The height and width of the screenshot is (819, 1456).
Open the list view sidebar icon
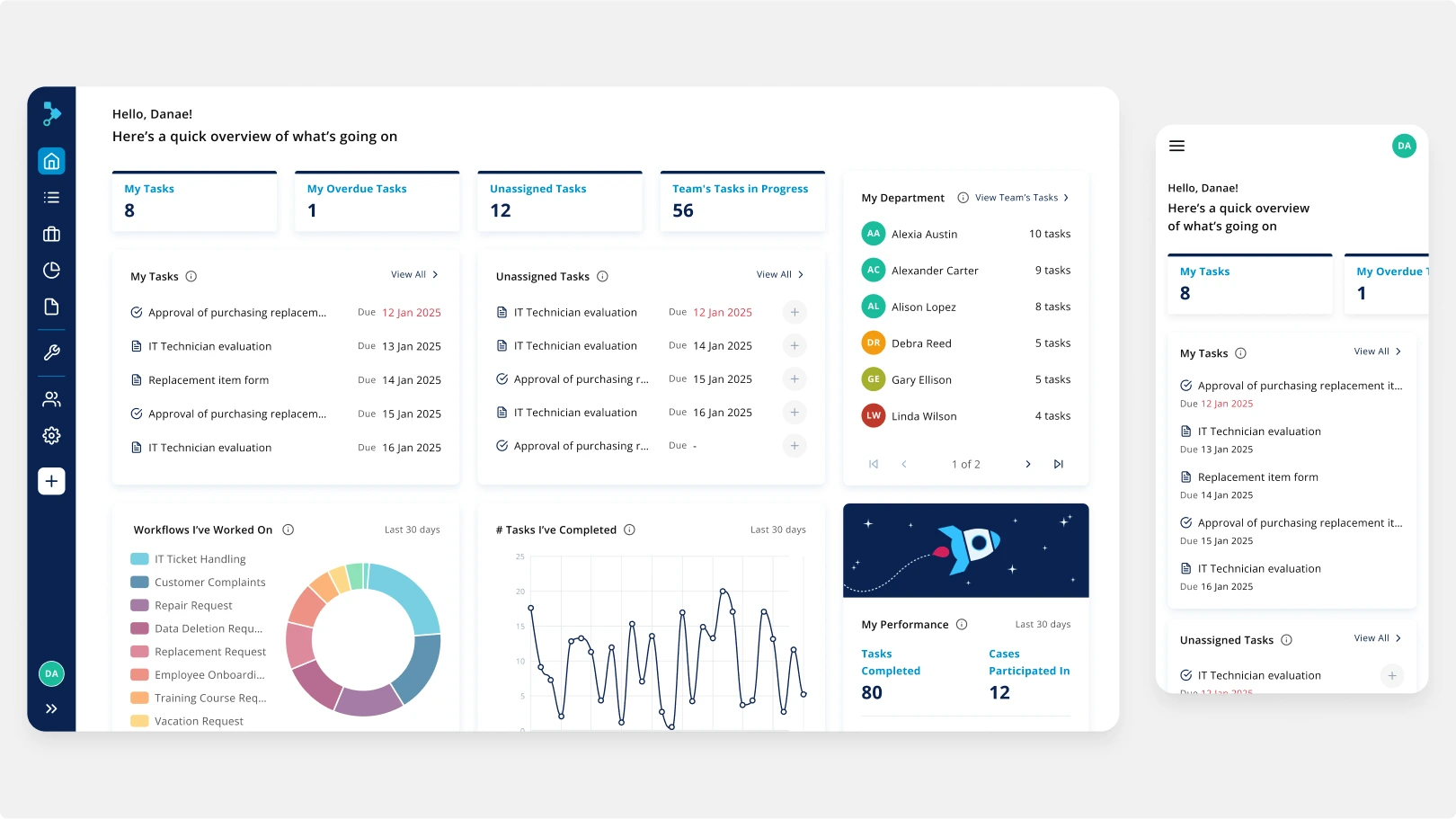click(51, 198)
